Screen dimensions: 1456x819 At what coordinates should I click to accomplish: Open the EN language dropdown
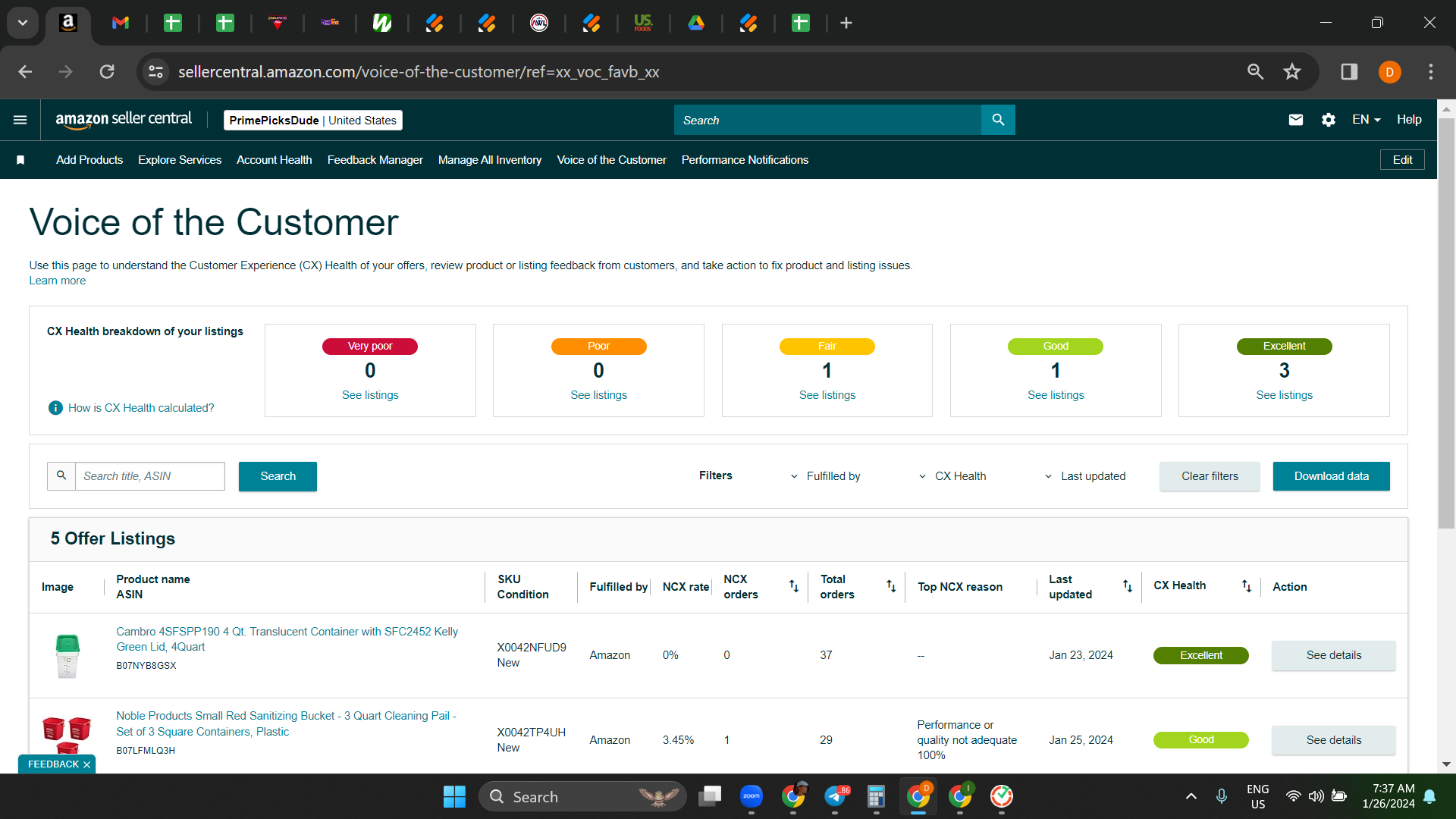[1367, 120]
